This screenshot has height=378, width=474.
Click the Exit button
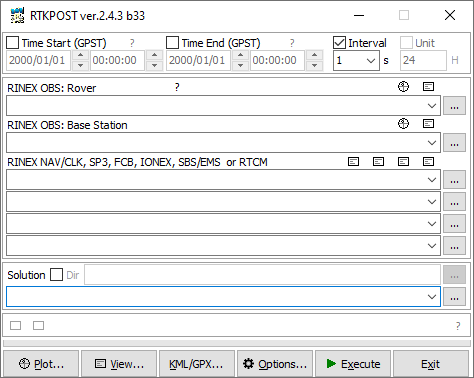coord(431,364)
